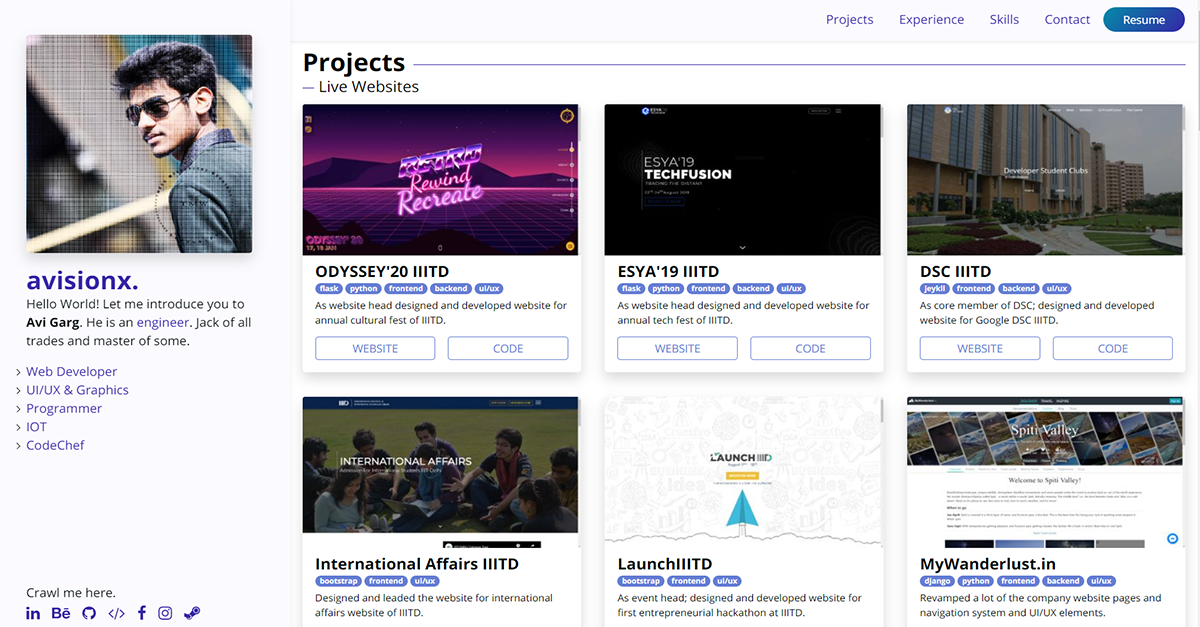
Task: Click the python tag on ODYSSEY'20 card
Action: tap(363, 288)
